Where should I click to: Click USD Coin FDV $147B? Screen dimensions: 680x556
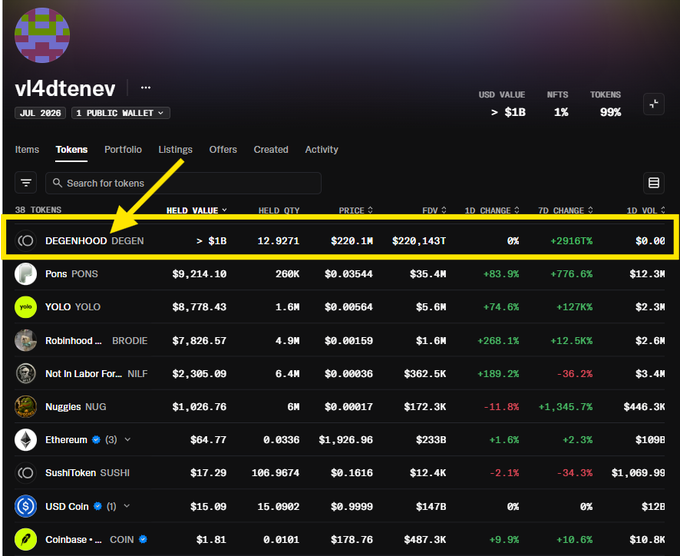click(431, 507)
